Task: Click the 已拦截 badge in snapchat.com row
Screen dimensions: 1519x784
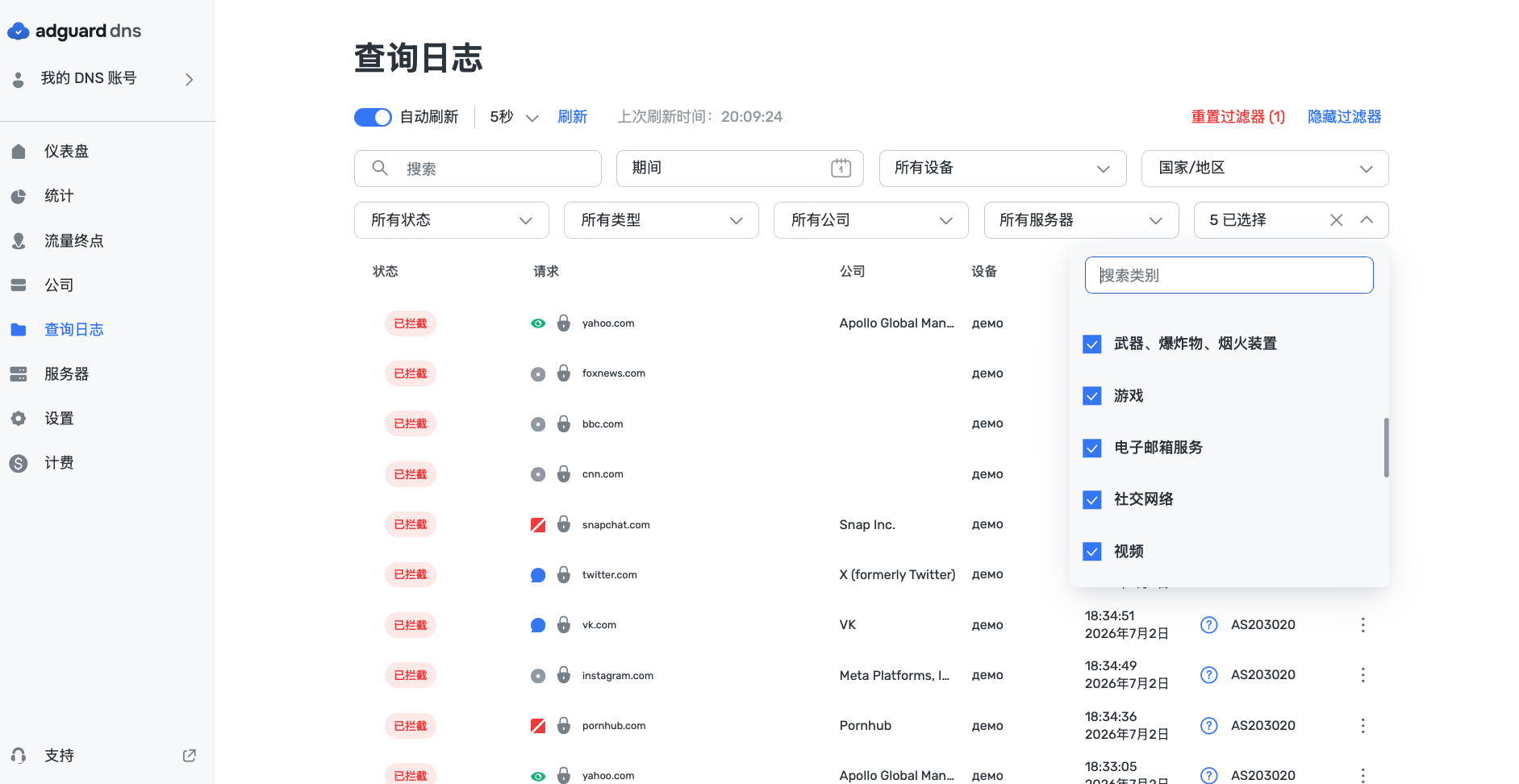Action: click(411, 525)
